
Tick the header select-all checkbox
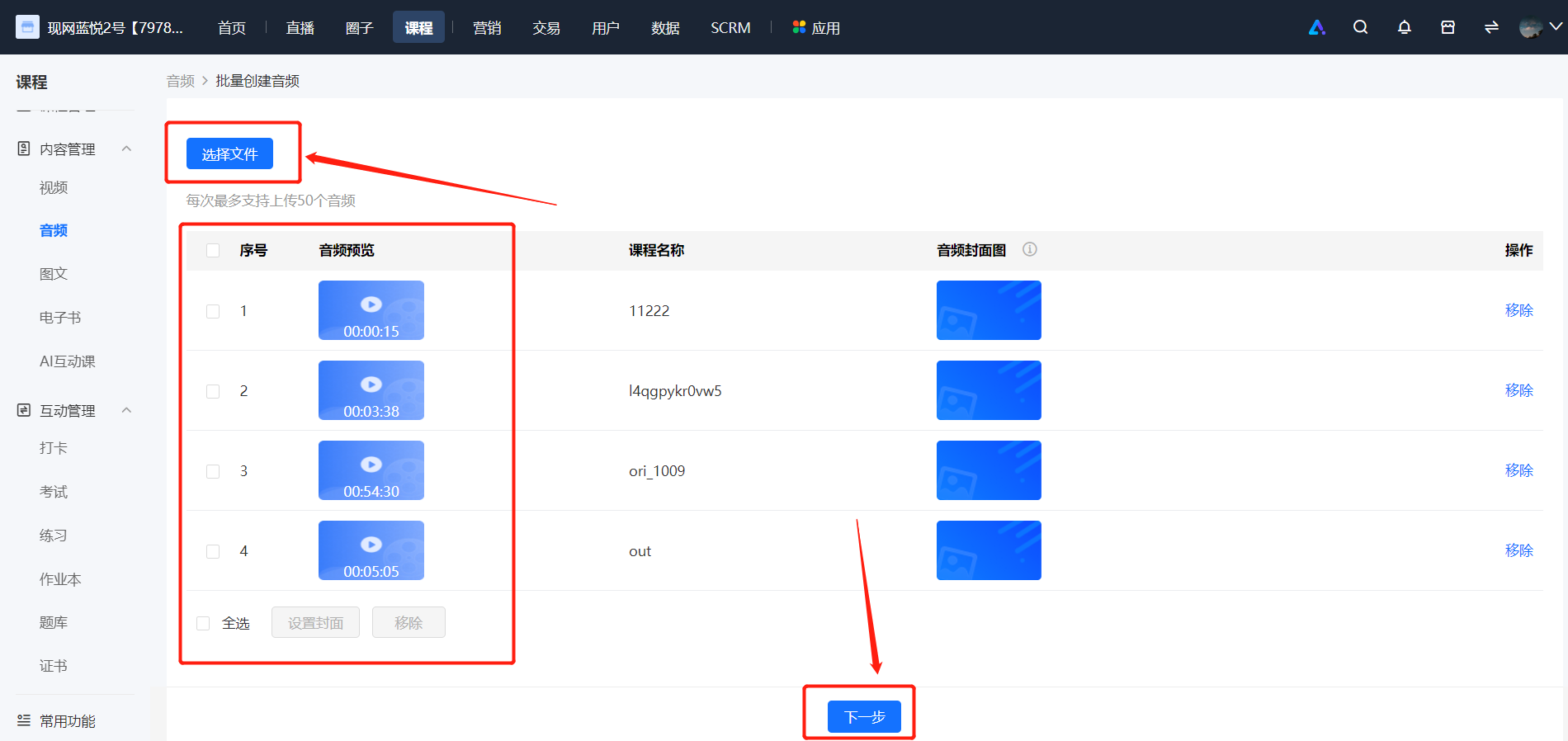click(213, 250)
